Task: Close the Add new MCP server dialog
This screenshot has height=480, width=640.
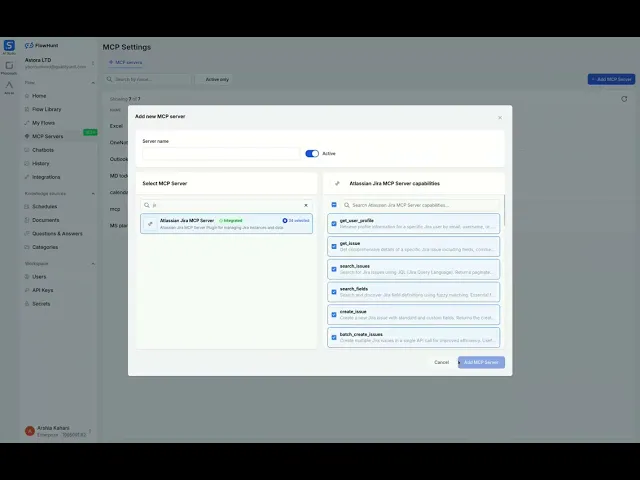Action: click(x=500, y=118)
